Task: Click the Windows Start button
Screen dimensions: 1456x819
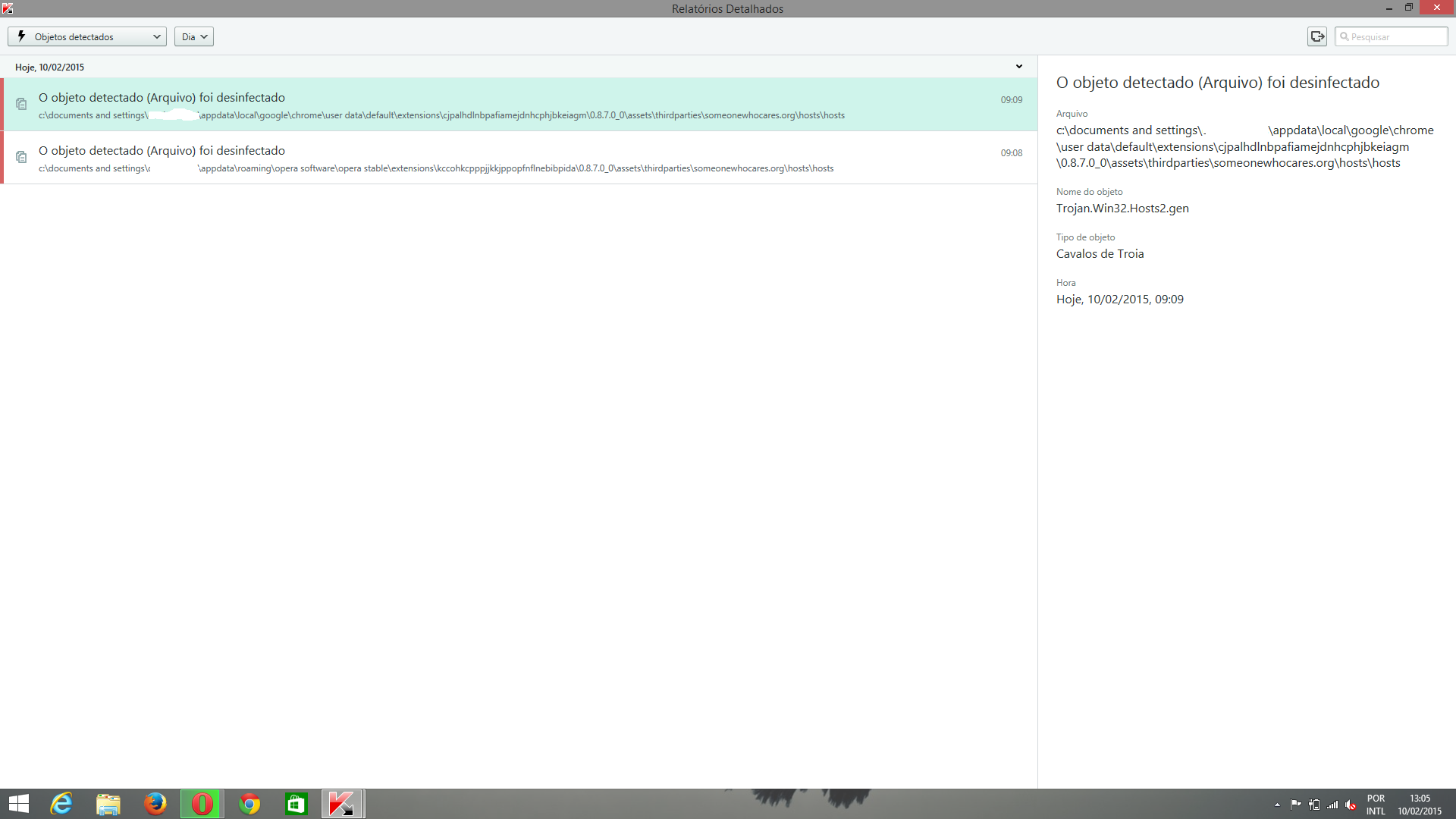Action: click(x=18, y=804)
